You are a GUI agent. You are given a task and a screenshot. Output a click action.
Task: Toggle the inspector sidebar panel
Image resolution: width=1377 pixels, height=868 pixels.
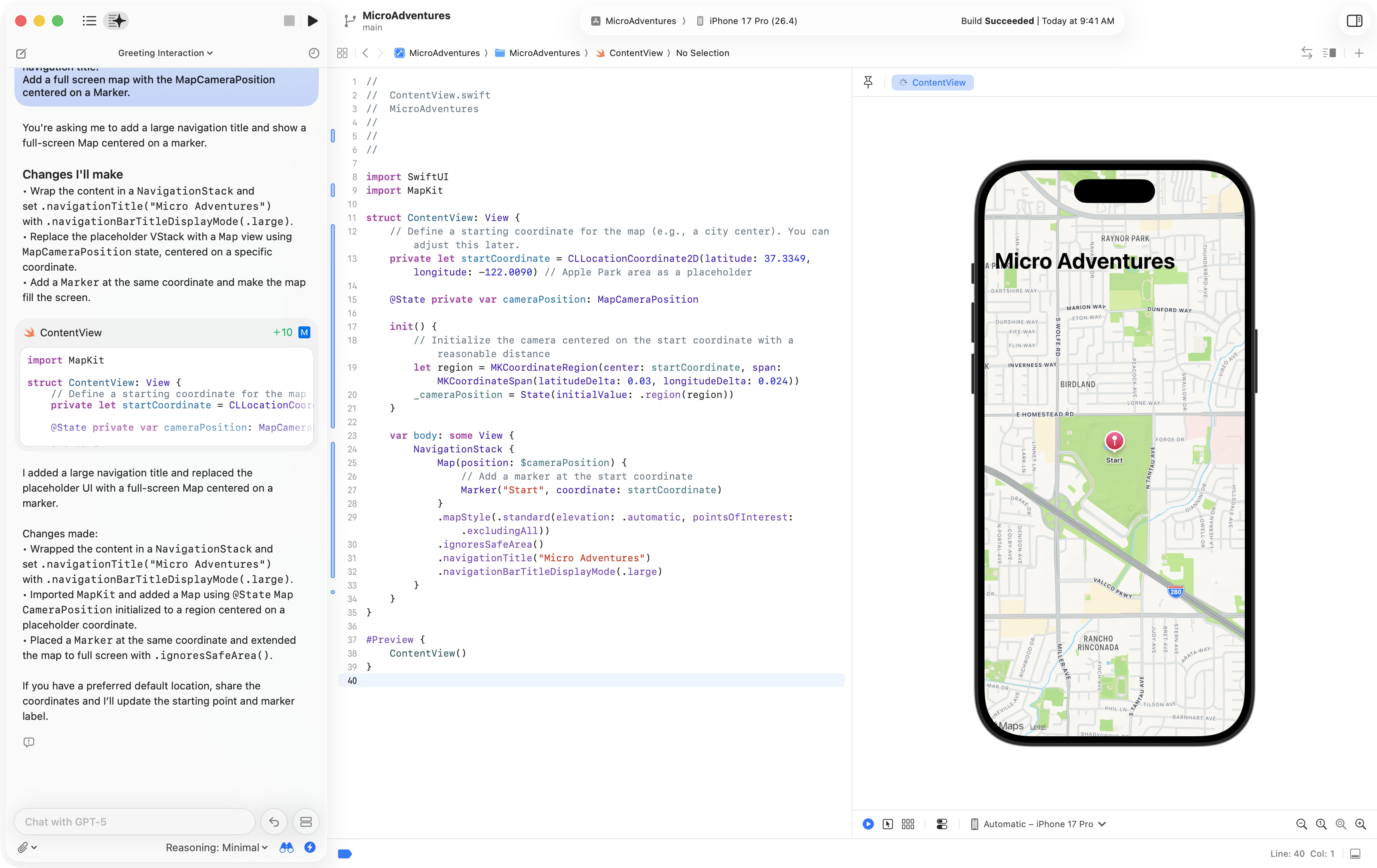(1354, 21)
